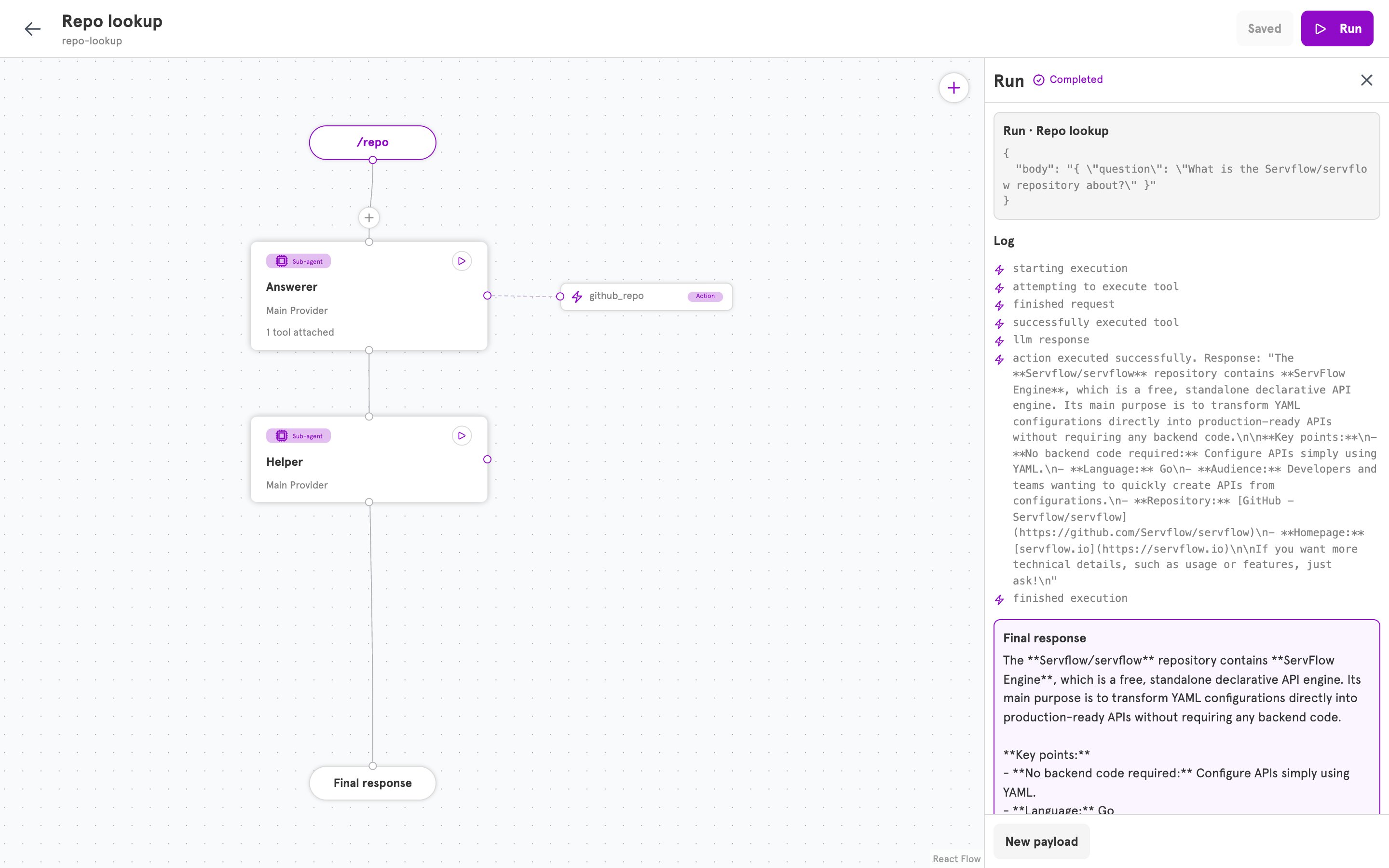Viewport: 1389px width, 868px height.
Task: Select the /repo trigger node
Action: 372,142
